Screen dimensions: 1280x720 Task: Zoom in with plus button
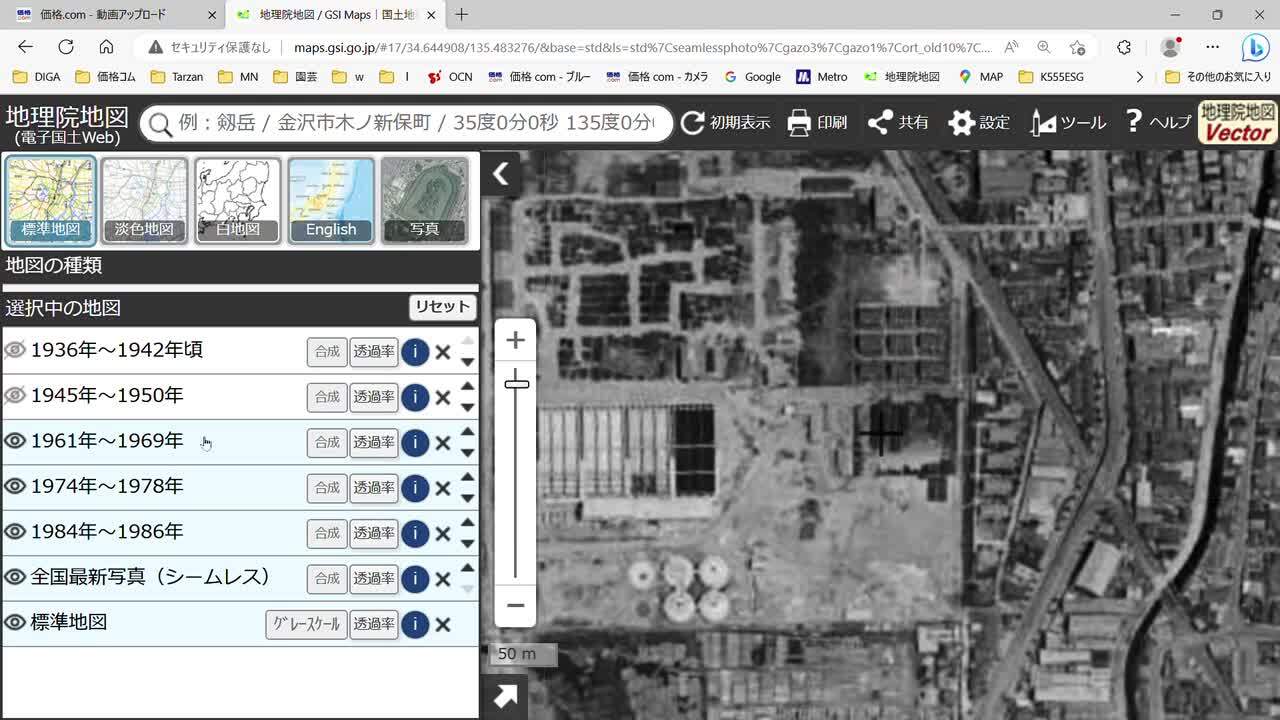515,340
